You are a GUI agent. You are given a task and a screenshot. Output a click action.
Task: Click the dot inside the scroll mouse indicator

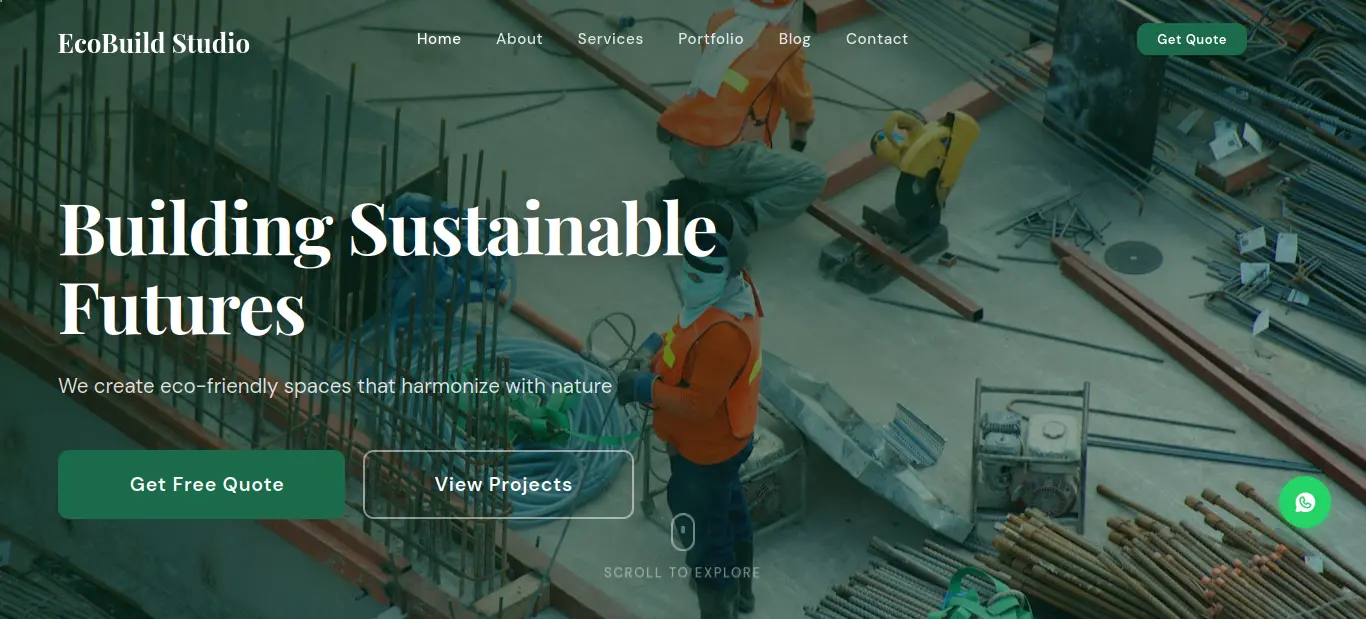click(683, 527)
